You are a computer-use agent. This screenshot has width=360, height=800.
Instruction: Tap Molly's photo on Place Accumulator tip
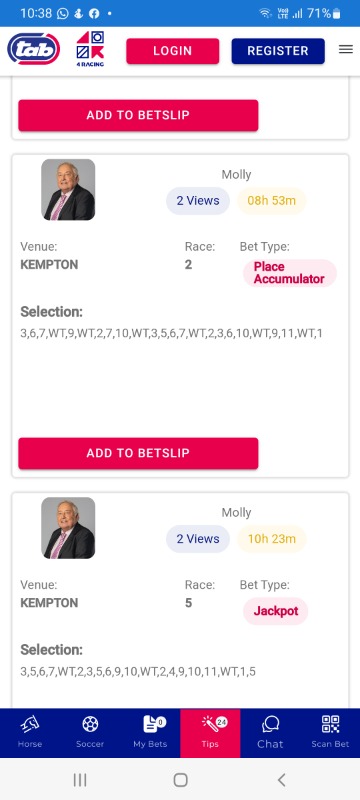point(68,190)
